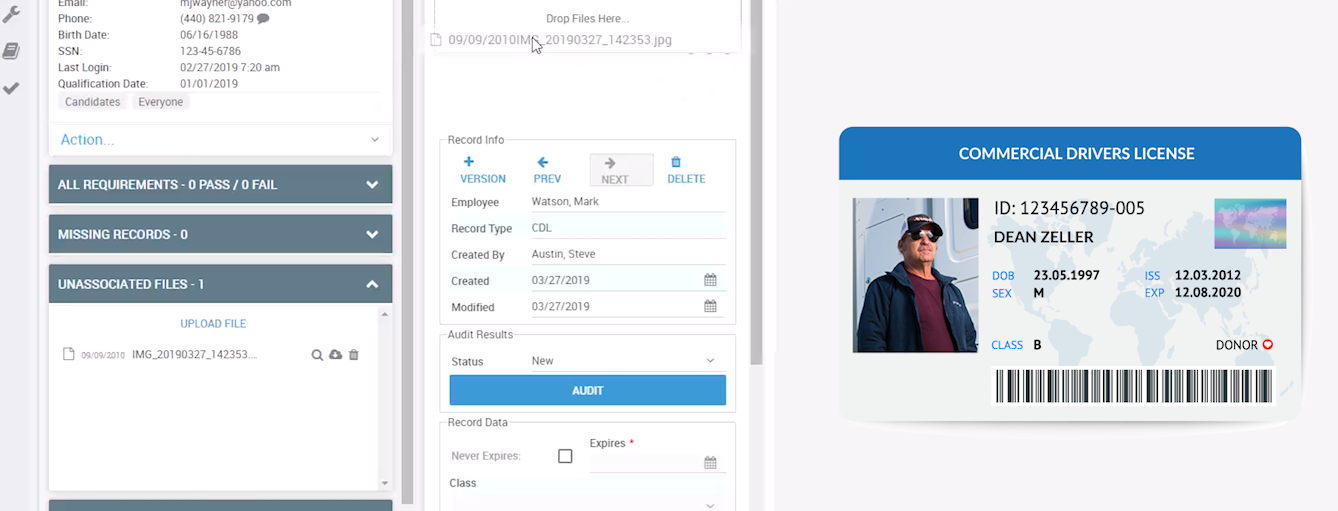Click the hologram patch on license
Image resolution: width=1338 pixels, height=511 pixels.
click(1250, 223)
